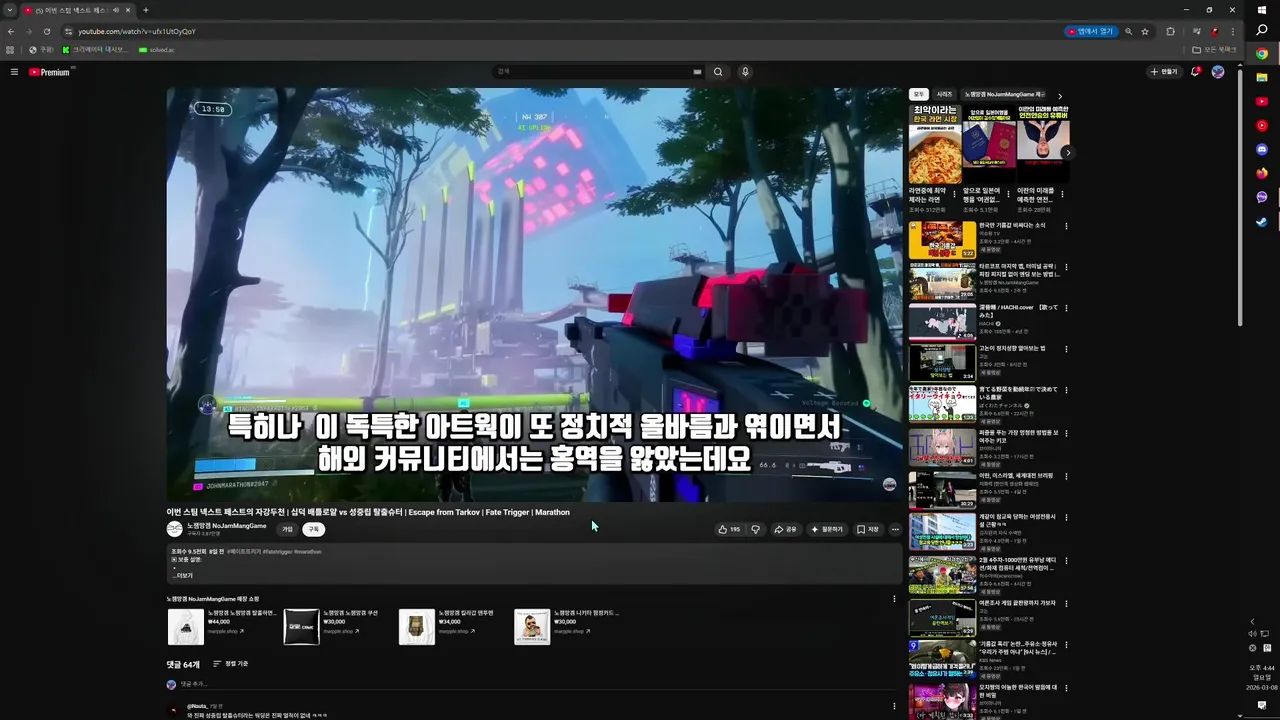Reload the page

coord(46,31)
